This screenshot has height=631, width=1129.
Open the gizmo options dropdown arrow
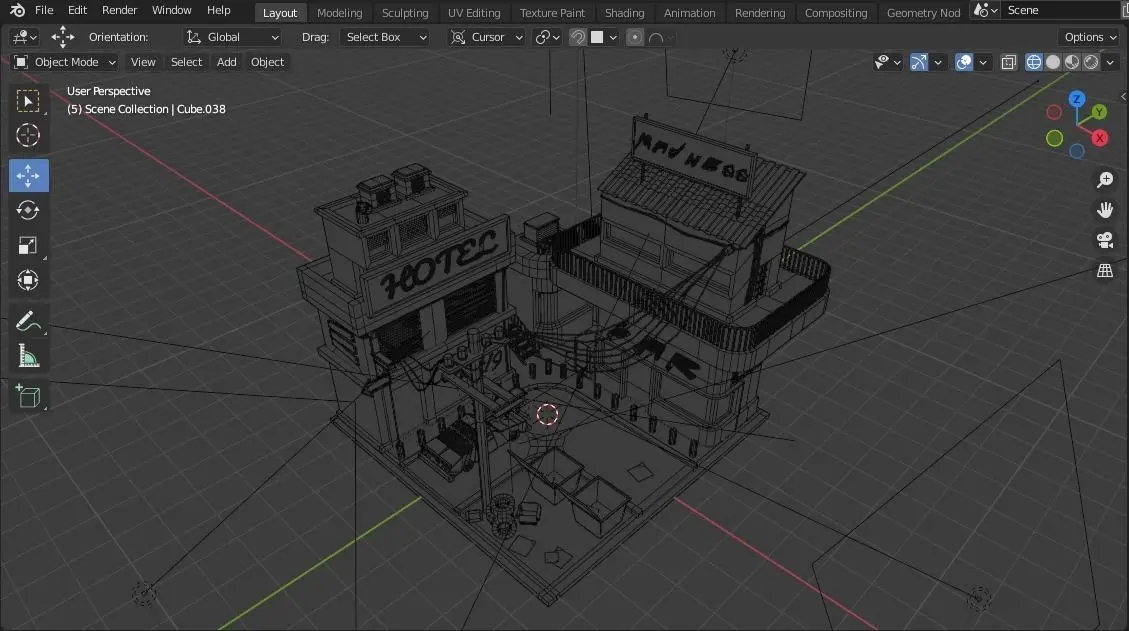937,63
